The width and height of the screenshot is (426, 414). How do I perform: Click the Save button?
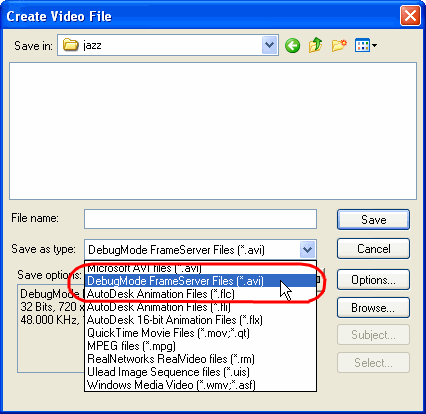373,220
